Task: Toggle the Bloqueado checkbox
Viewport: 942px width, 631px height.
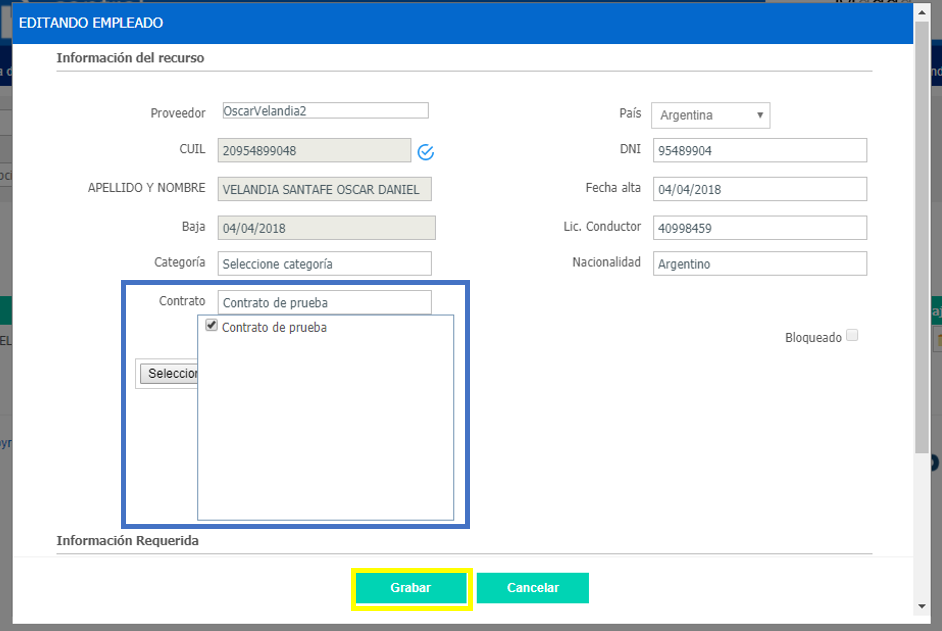Action: (852, 335)
